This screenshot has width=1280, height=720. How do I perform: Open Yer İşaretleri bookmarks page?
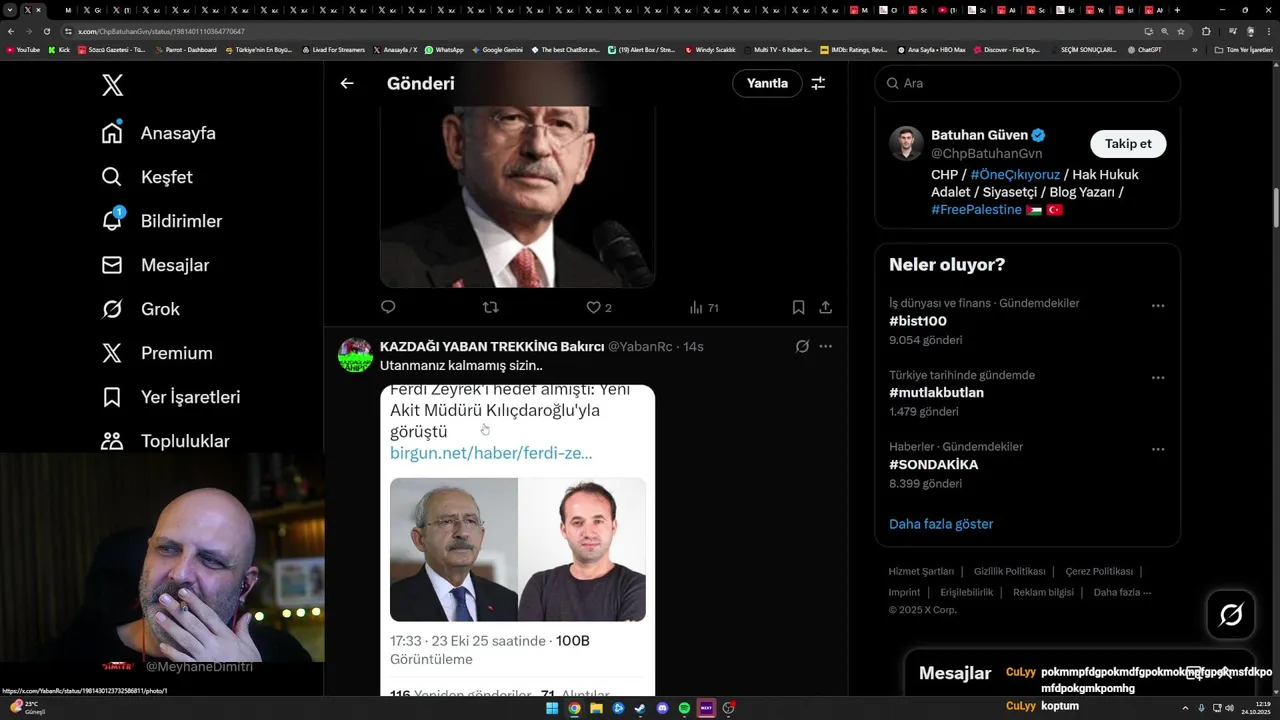click(x=171, y=397)
